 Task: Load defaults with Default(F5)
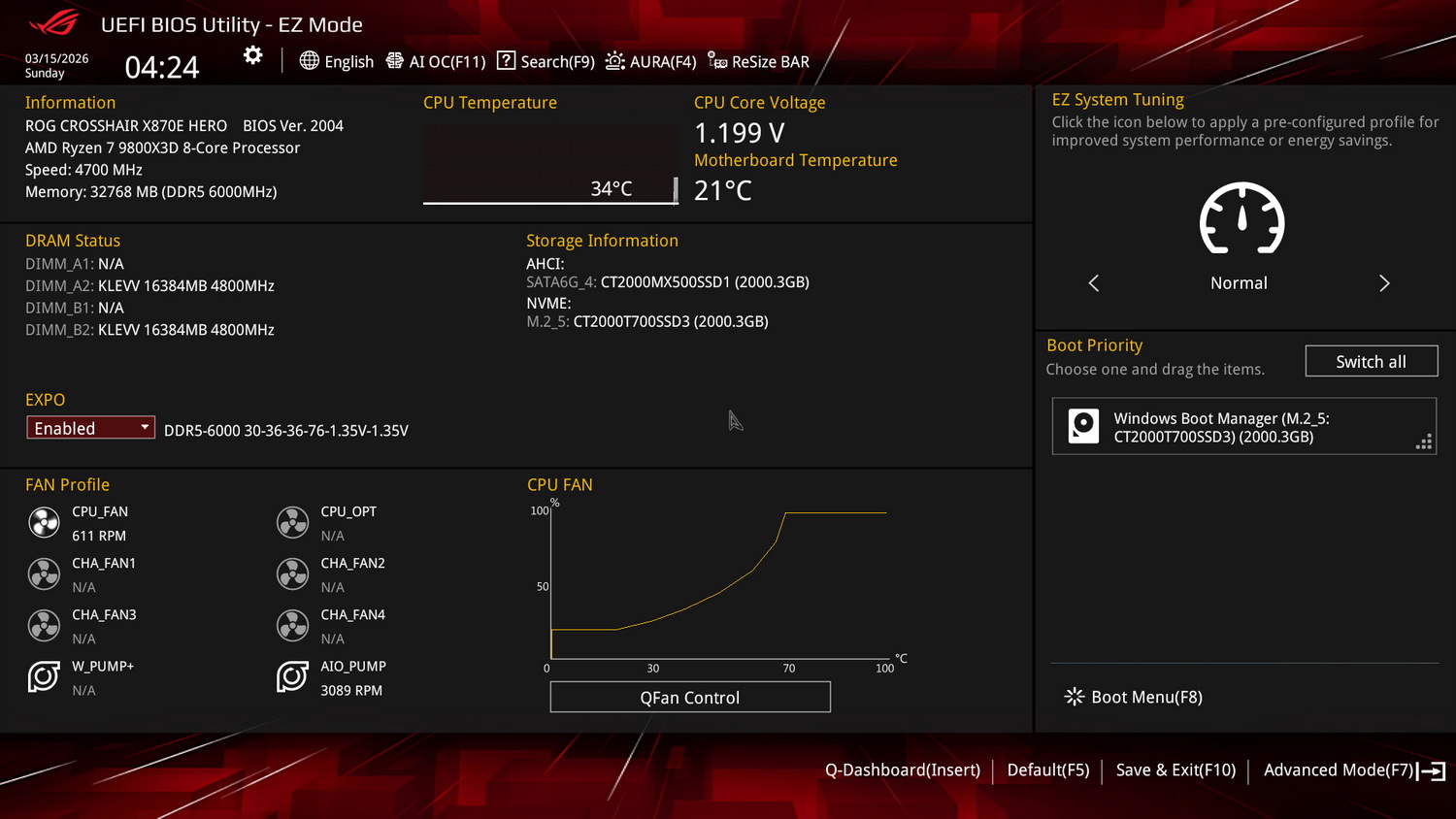(x=1048, y=770)
